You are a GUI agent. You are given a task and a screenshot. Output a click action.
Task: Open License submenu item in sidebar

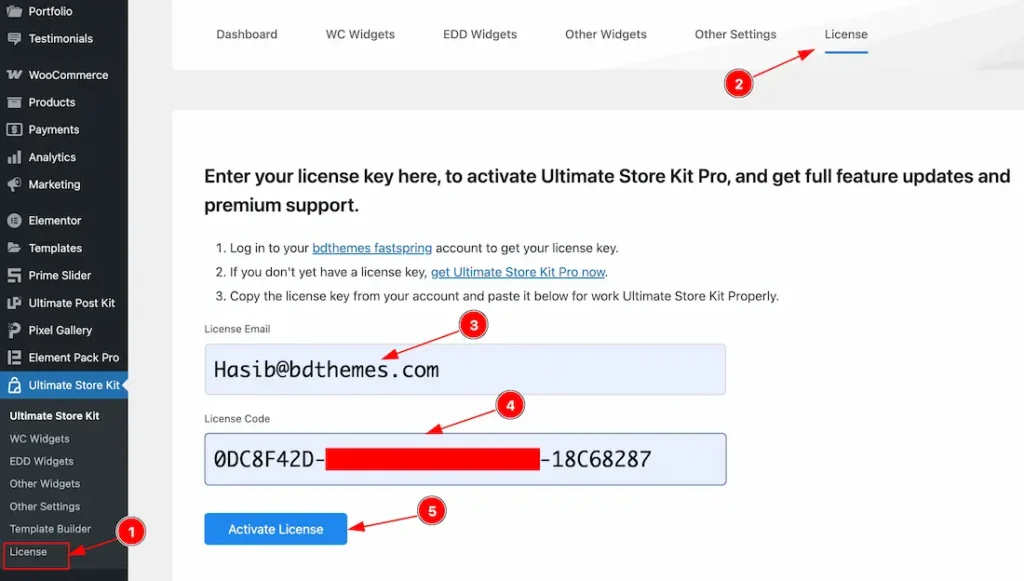click(29, 552)
